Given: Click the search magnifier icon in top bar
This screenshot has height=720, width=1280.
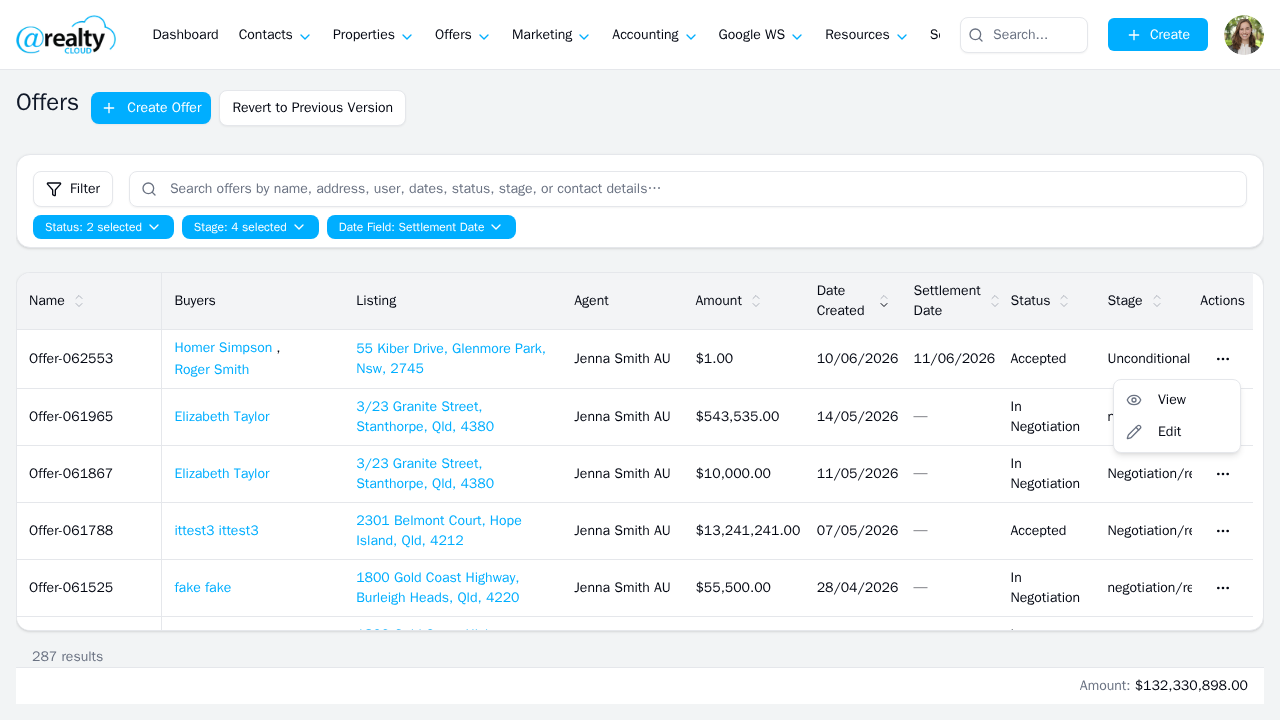Looking at the screenshot, I should pos(976,35).
